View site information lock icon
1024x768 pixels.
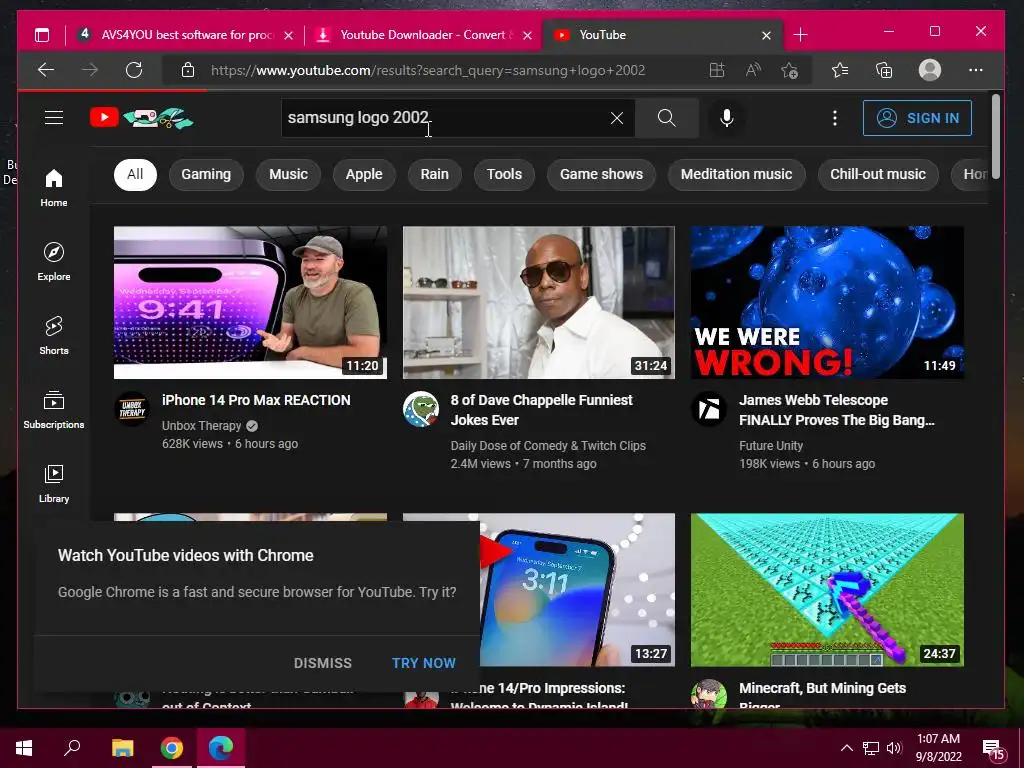click(x=187, y=70)
